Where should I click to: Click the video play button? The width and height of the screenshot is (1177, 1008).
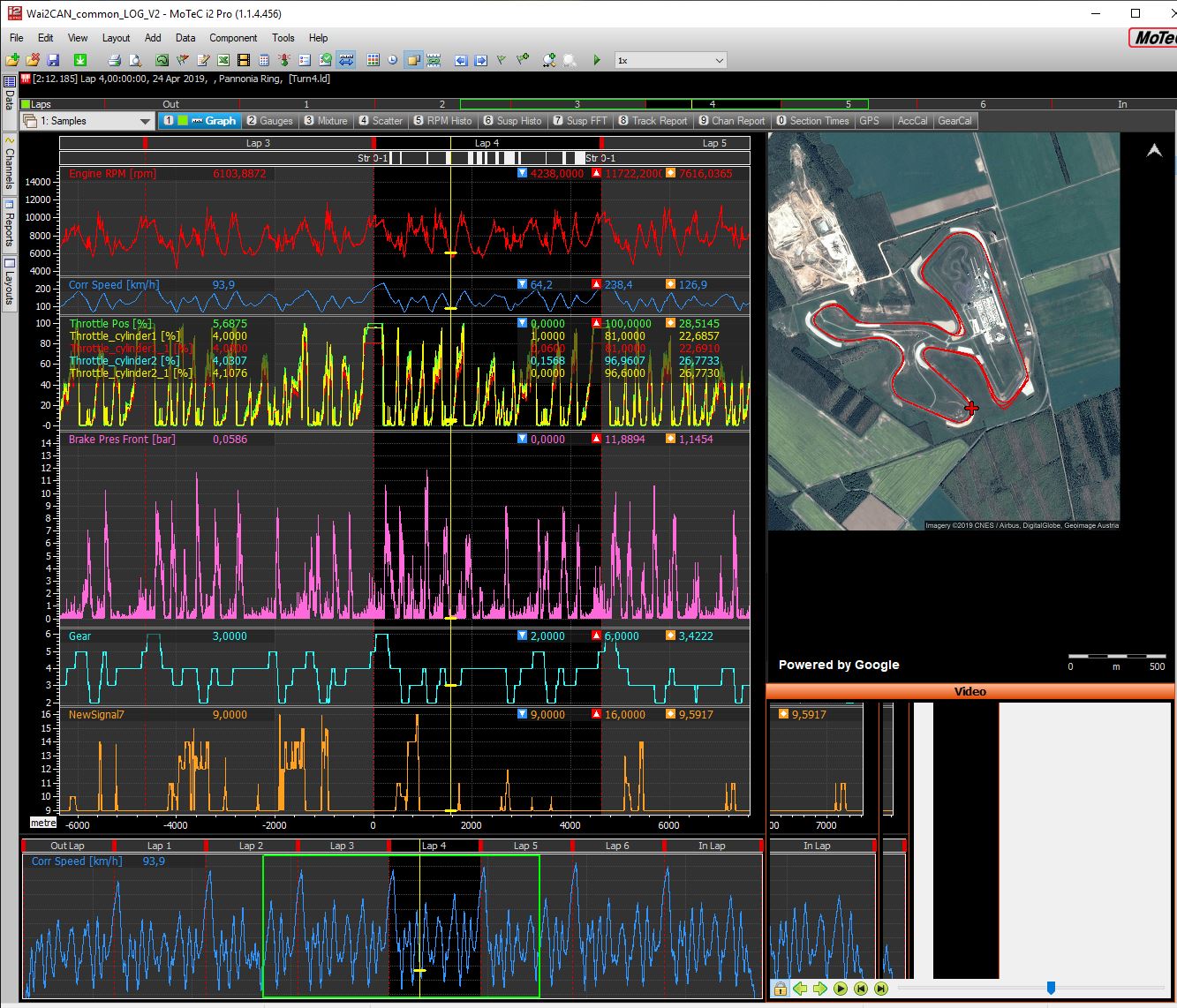(x=841, y=989)
